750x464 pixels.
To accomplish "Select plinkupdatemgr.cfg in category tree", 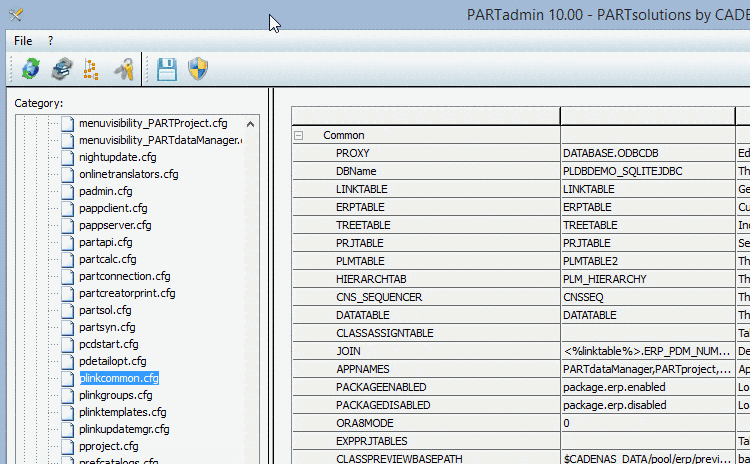I will pos(124,430).
